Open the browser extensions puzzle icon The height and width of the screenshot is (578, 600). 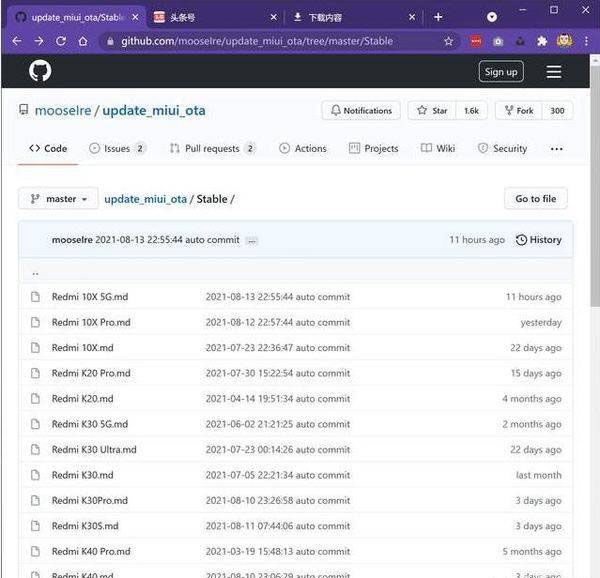(x=542, y=41)
